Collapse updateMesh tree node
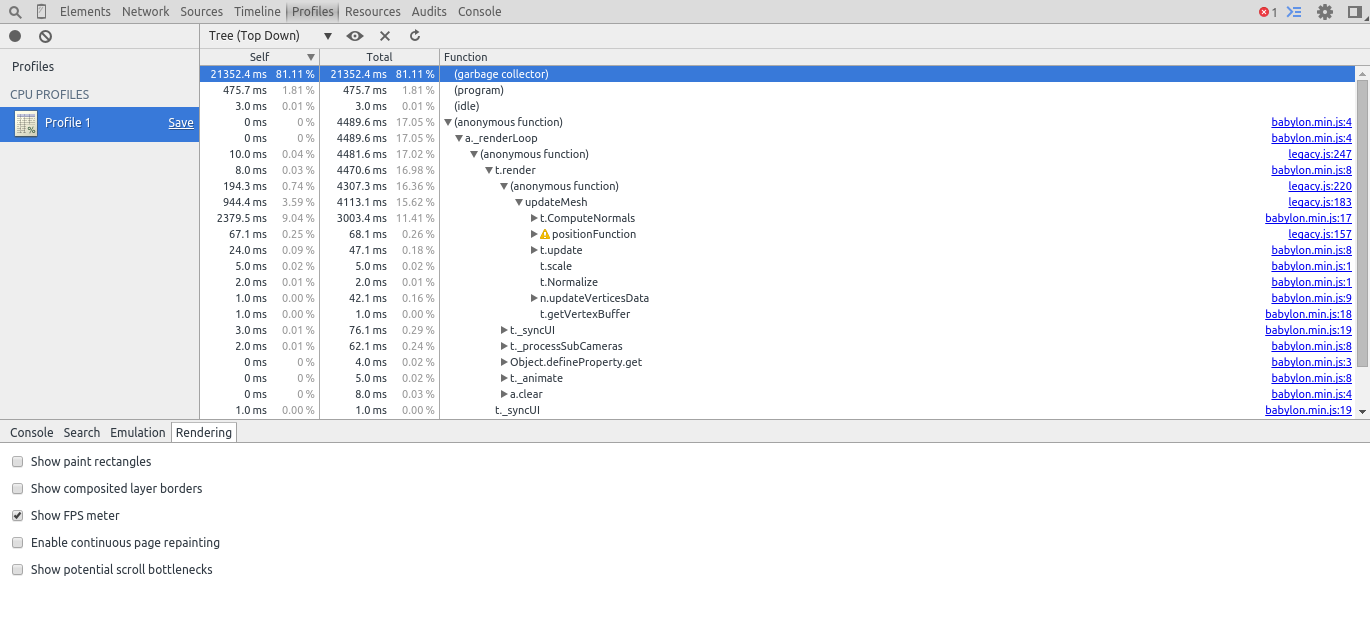1370x619 pixels. pyautogui.click(x=519, y=202)
